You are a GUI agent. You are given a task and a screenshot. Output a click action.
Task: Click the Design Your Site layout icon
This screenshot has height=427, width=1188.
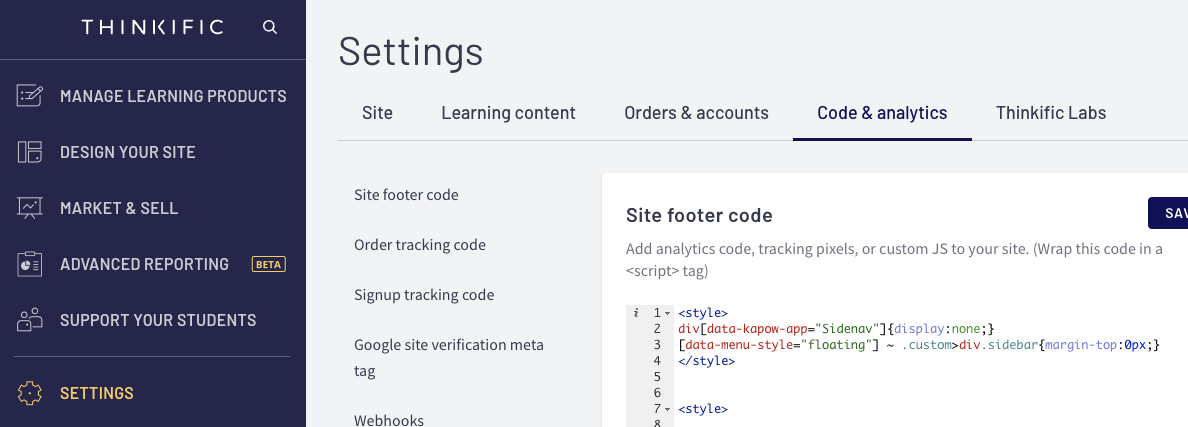click(30, 152)
